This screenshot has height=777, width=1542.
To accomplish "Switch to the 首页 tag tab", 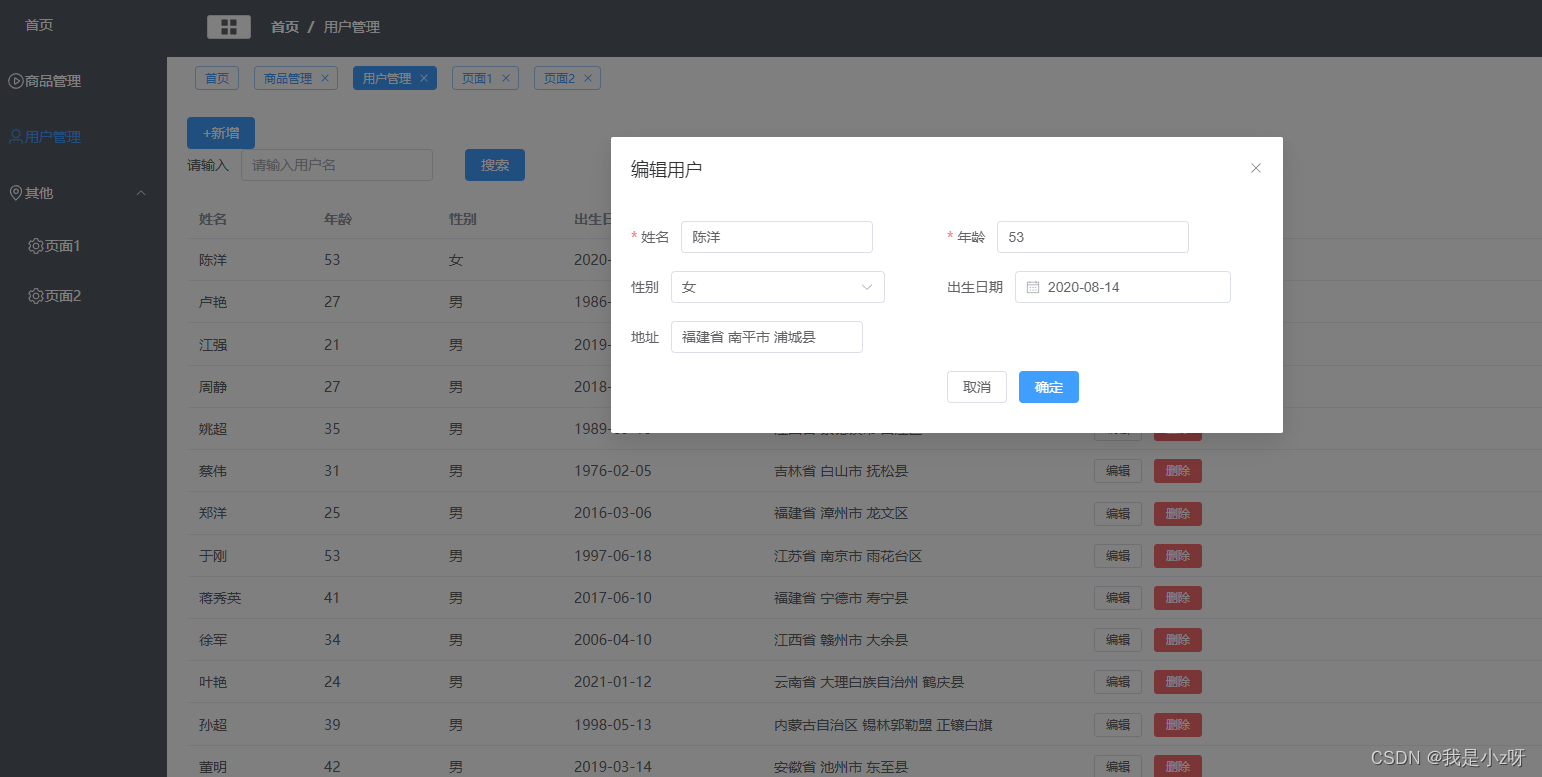I will click(217, 78).
